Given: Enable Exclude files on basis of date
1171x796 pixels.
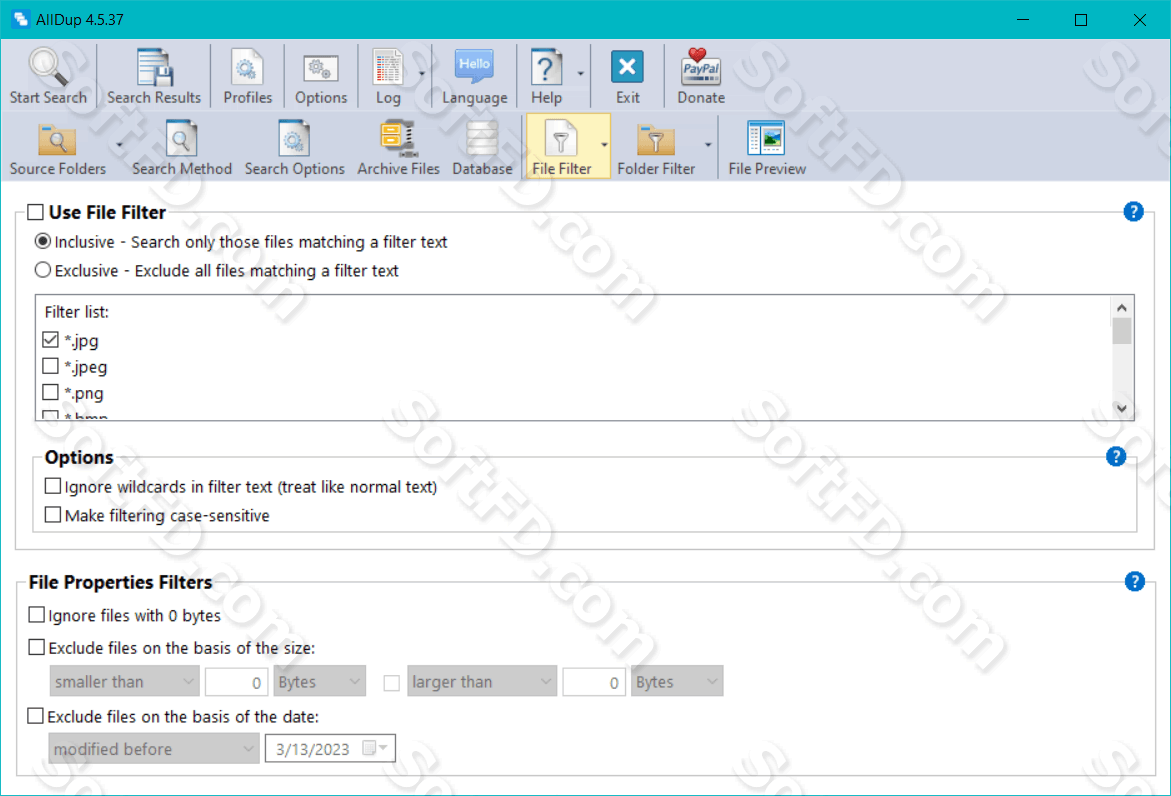Looking at the screenshot, I should click(35, 715).
